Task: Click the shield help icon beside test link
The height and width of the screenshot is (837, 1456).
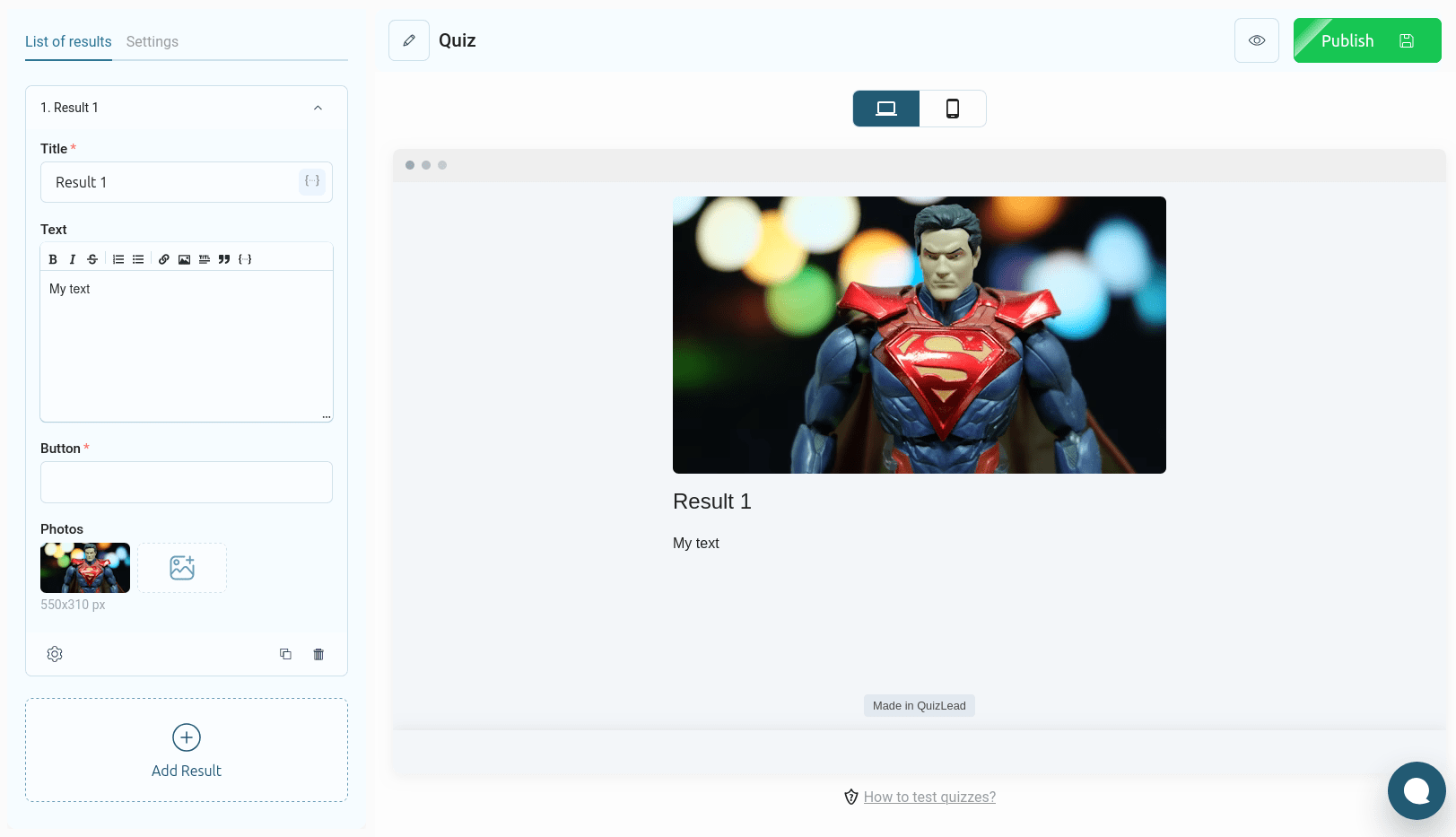Action: [x=851, y=797]
